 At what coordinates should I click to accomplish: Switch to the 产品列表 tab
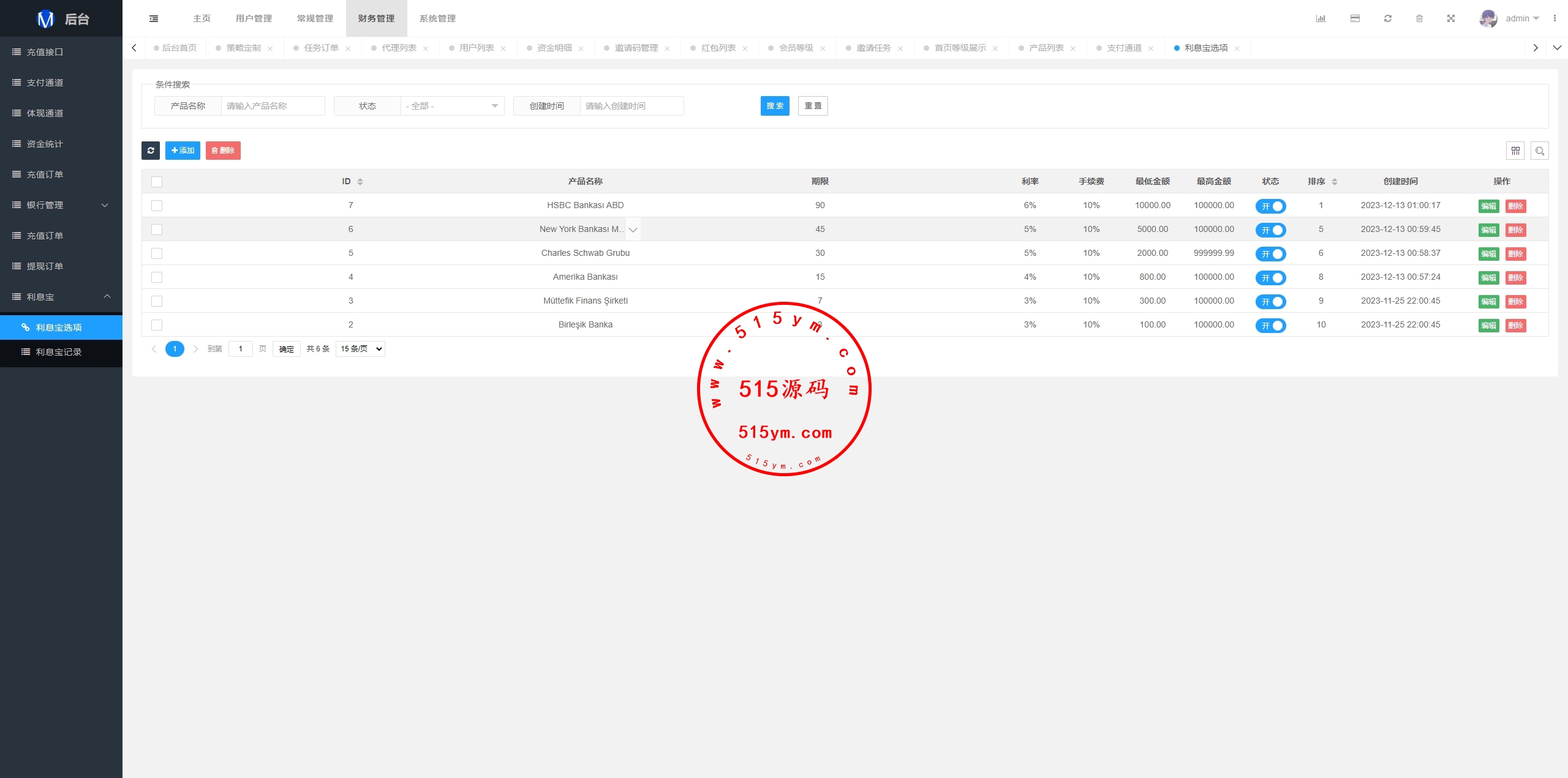tap(1046, 48)
